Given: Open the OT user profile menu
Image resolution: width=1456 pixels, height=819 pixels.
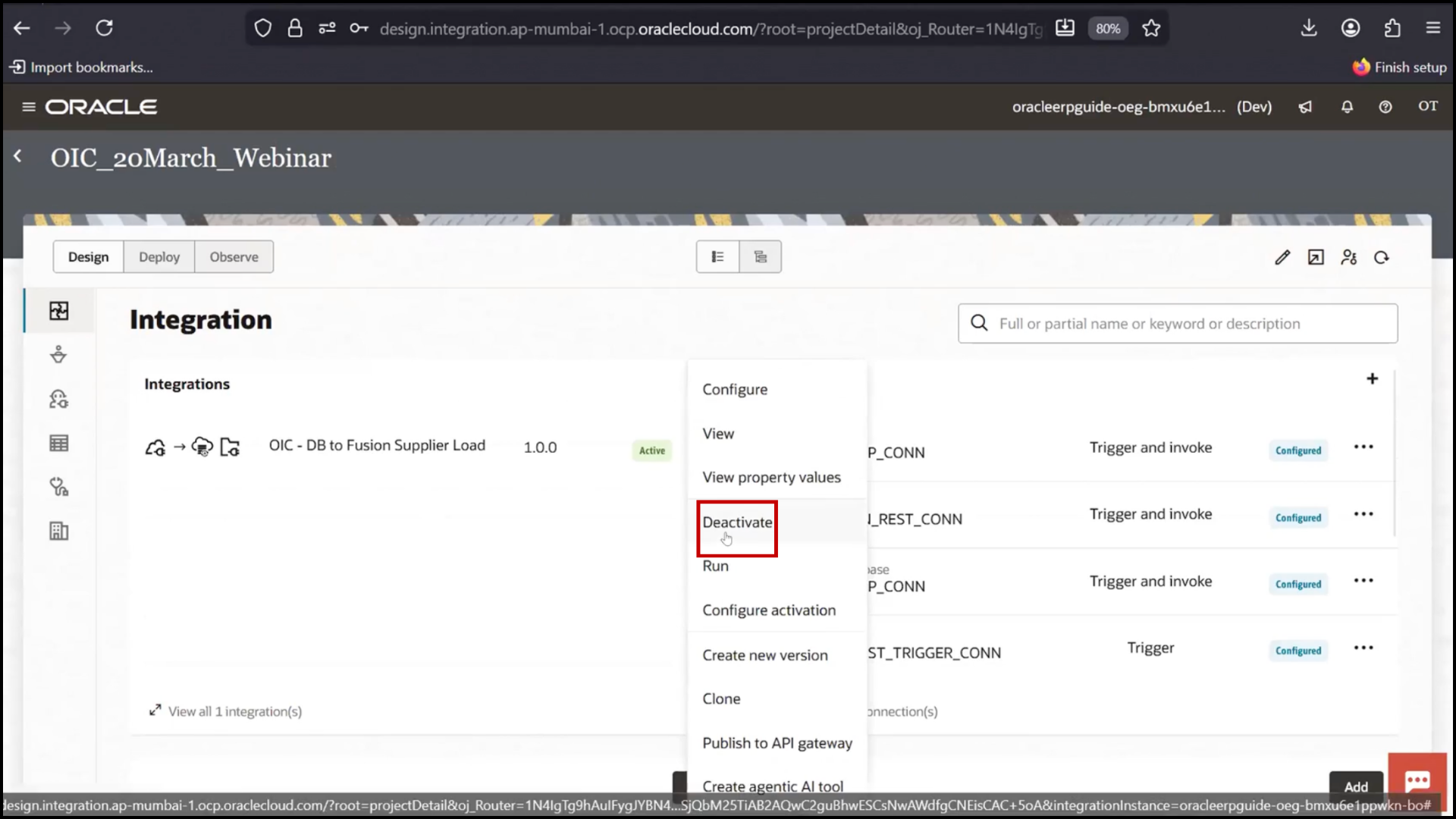Looking at the screenshot, I should (1428, 106).
